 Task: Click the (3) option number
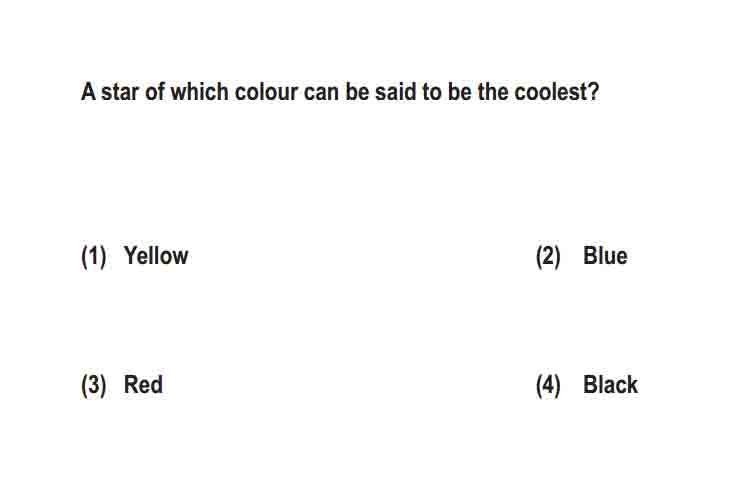(x=94, y=385)
